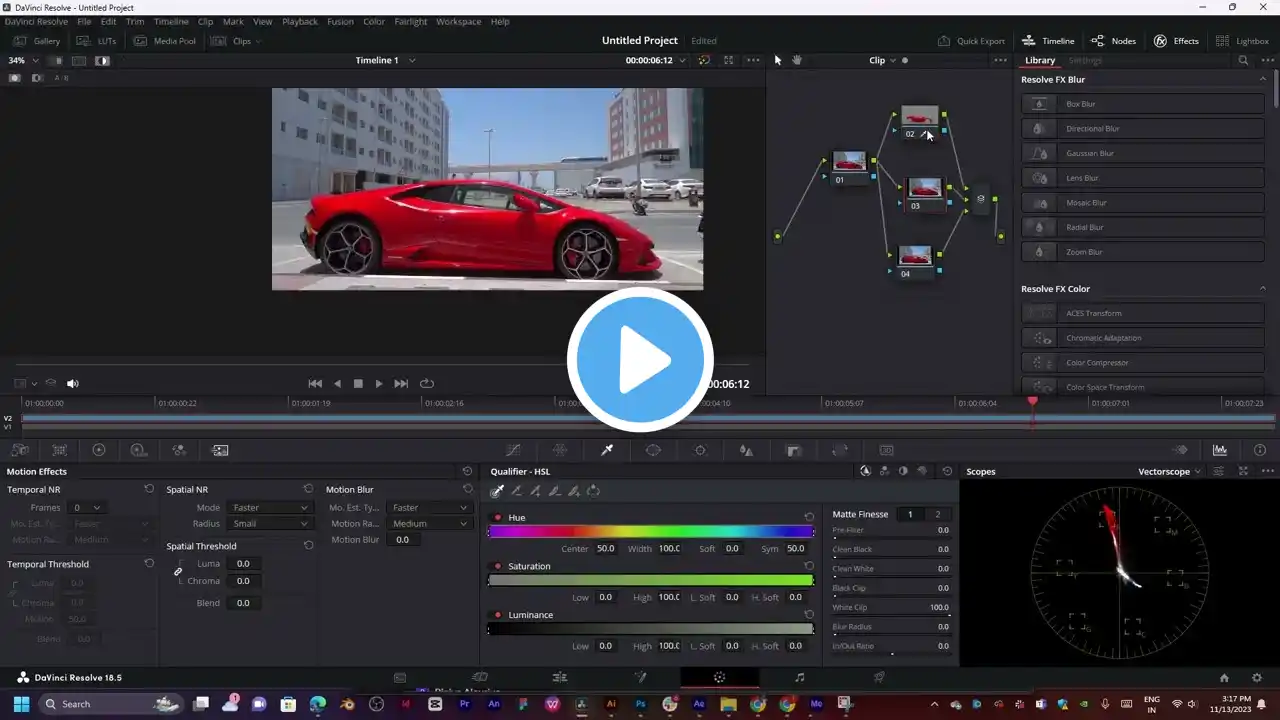The height and width of the screenshot is (720, 1280).
Task: Select node 03 thumbnail in node graph
Action: pos(924,188)
